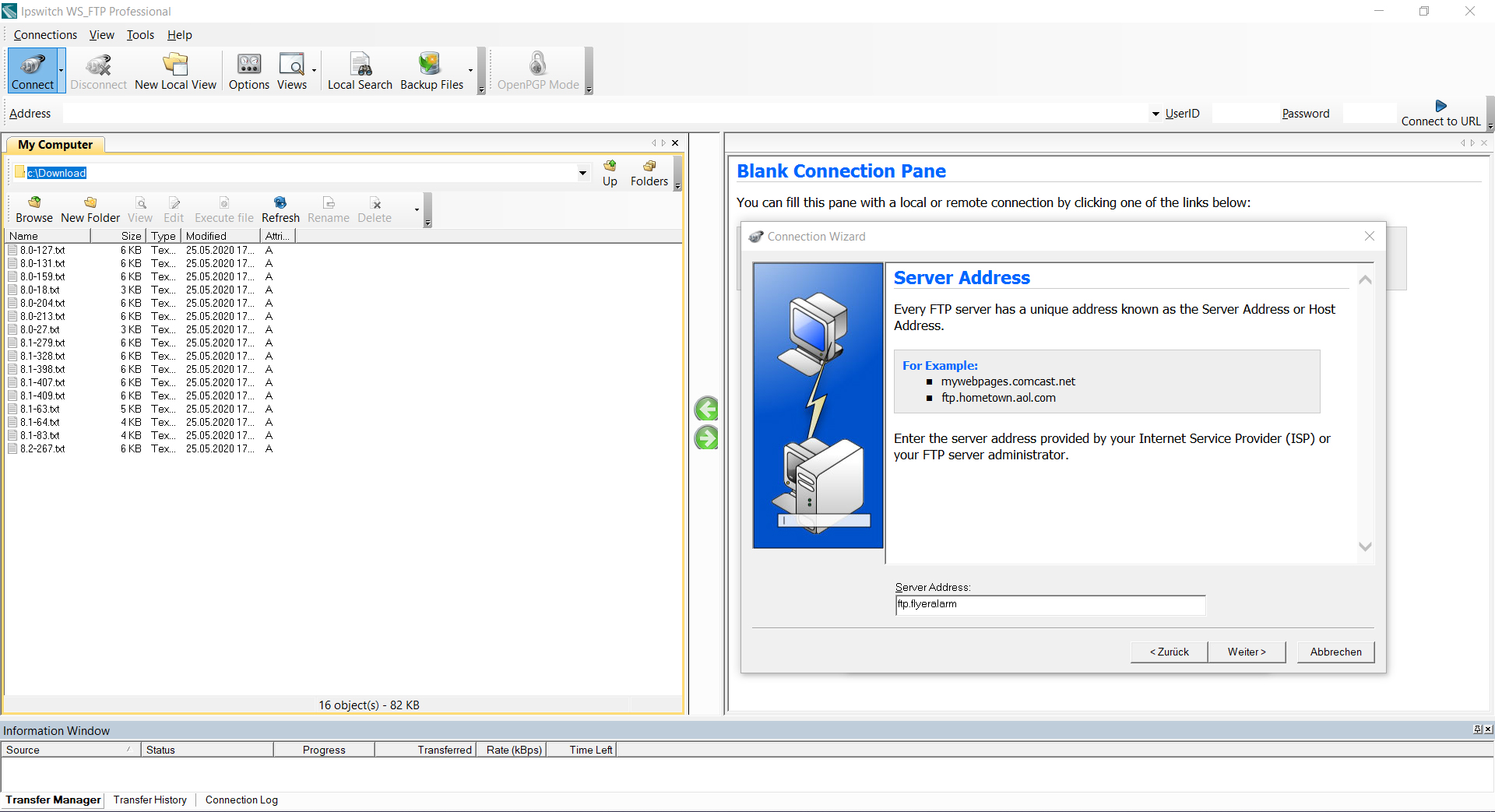Click the Backup Files icon

point(431,70)
